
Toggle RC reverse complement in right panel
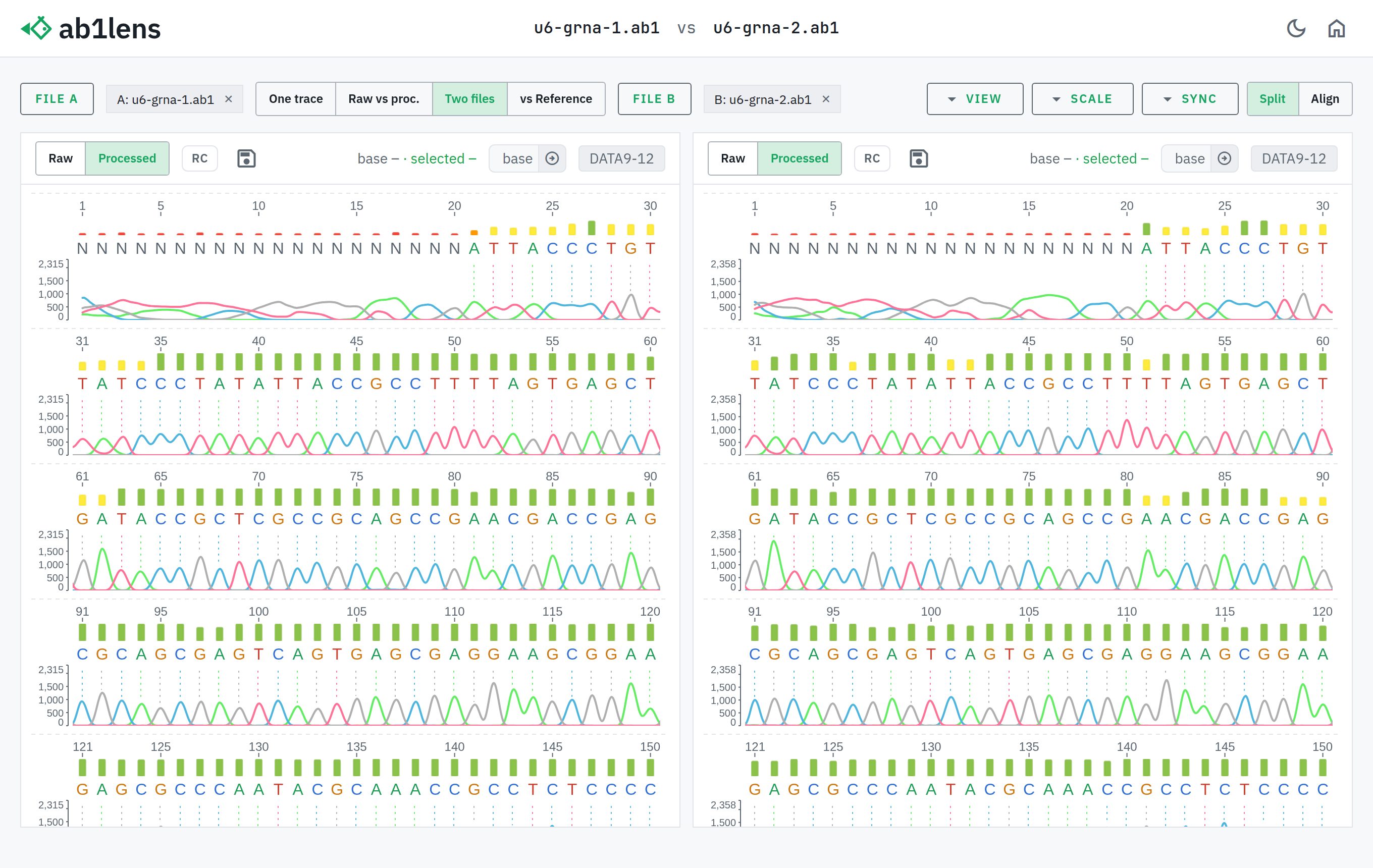(x=872, y=158)
